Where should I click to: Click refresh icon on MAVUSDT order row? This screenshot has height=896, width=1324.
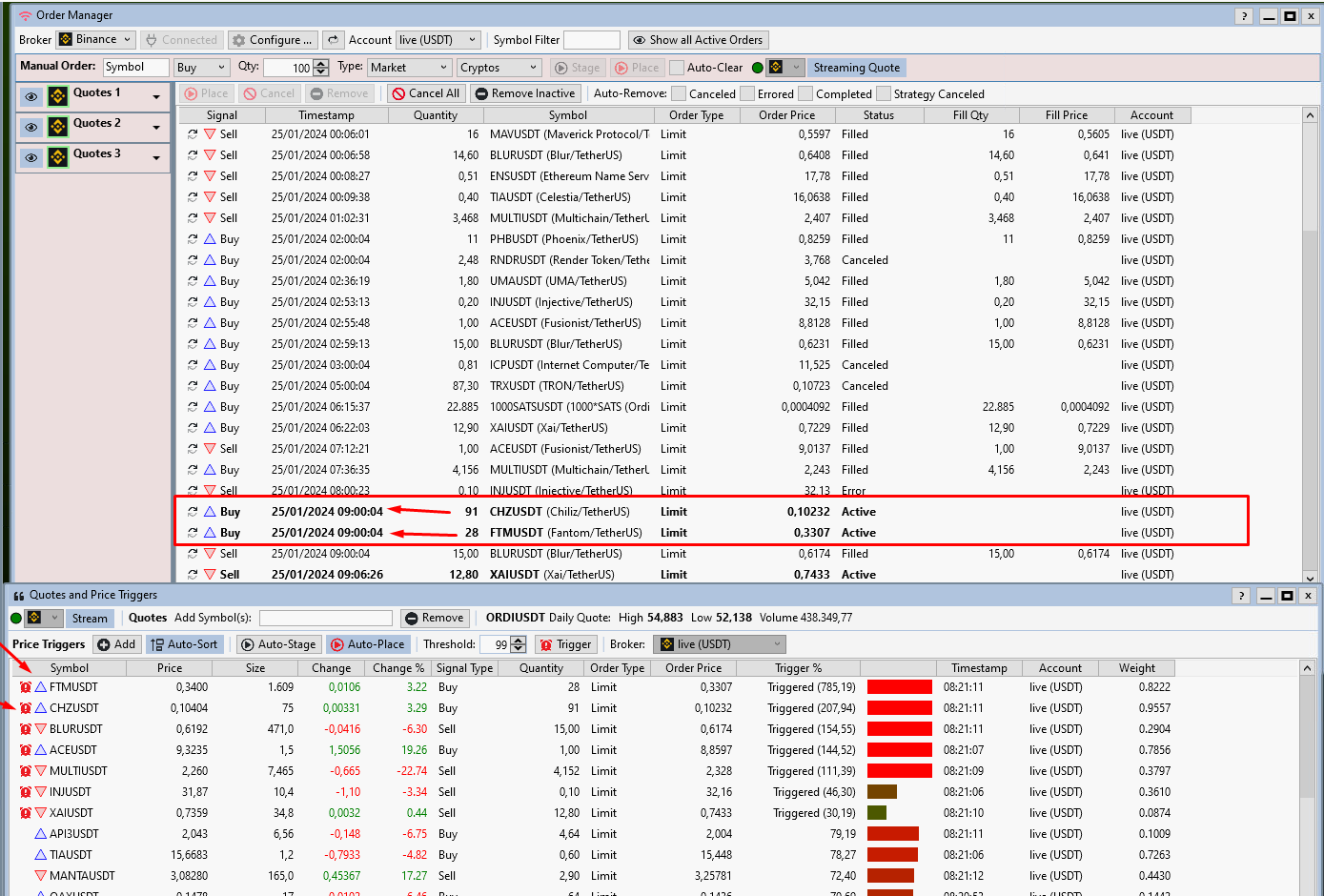193,134
